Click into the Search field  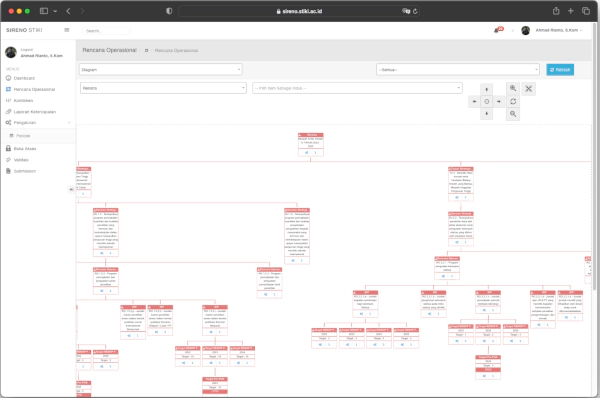click(x=106, y=31)
